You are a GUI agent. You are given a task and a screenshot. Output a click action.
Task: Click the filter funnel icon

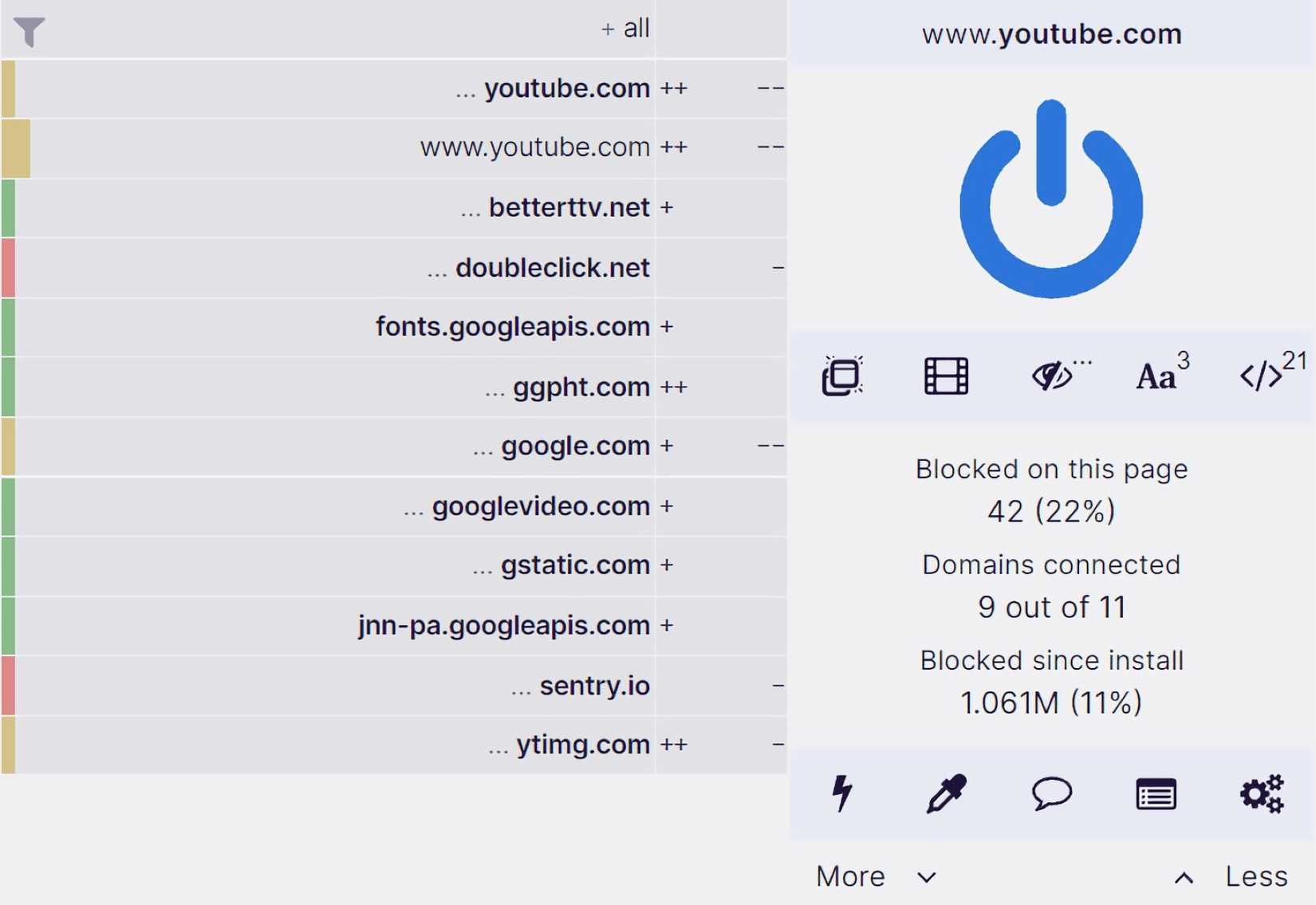(30, 32)
